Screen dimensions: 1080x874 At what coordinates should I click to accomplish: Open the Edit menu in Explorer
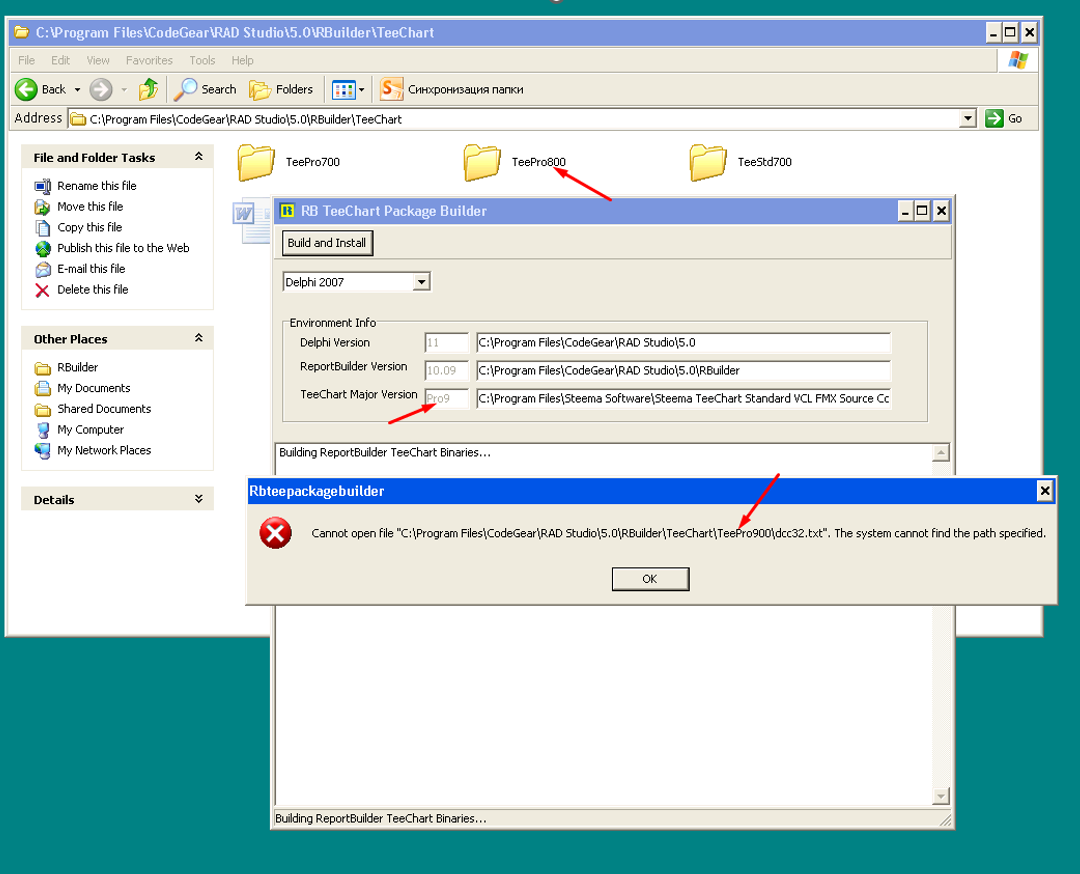[61, 60]
